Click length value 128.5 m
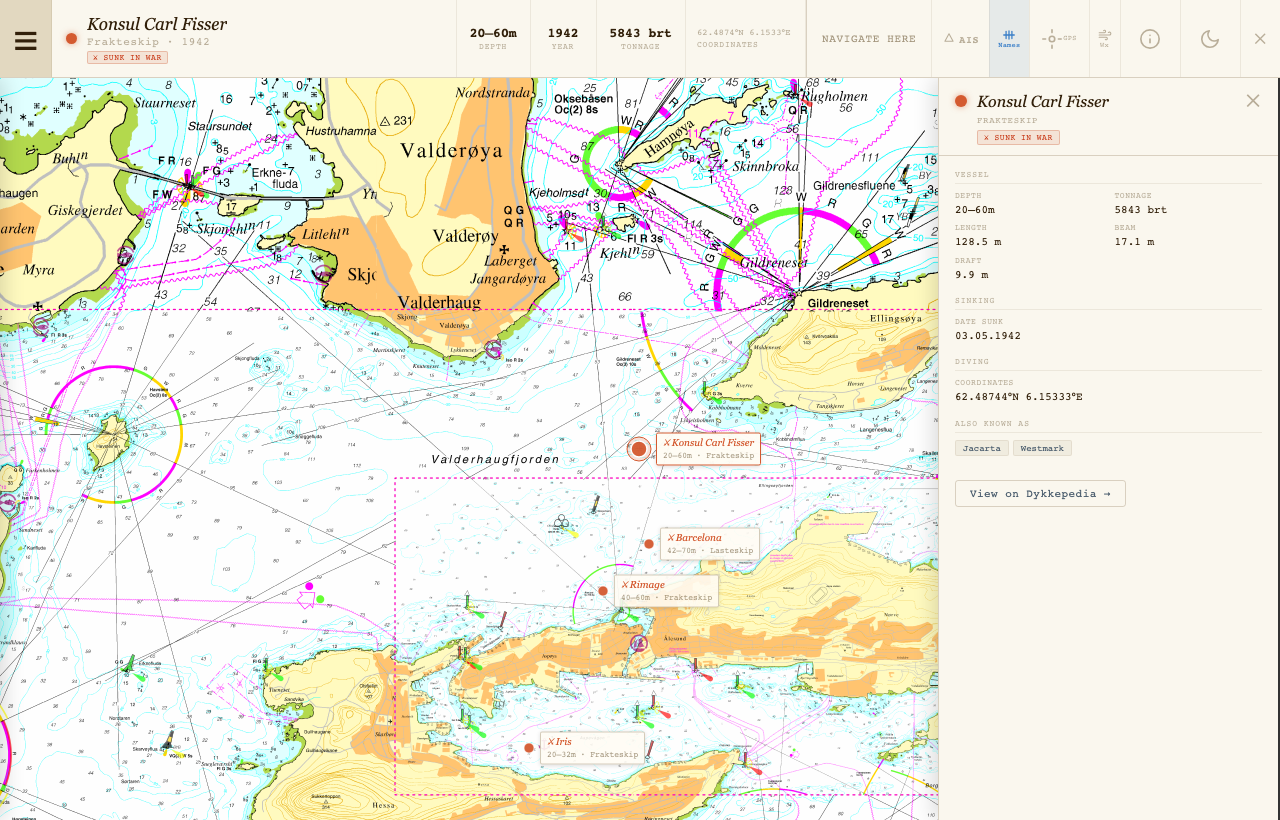 975,242
